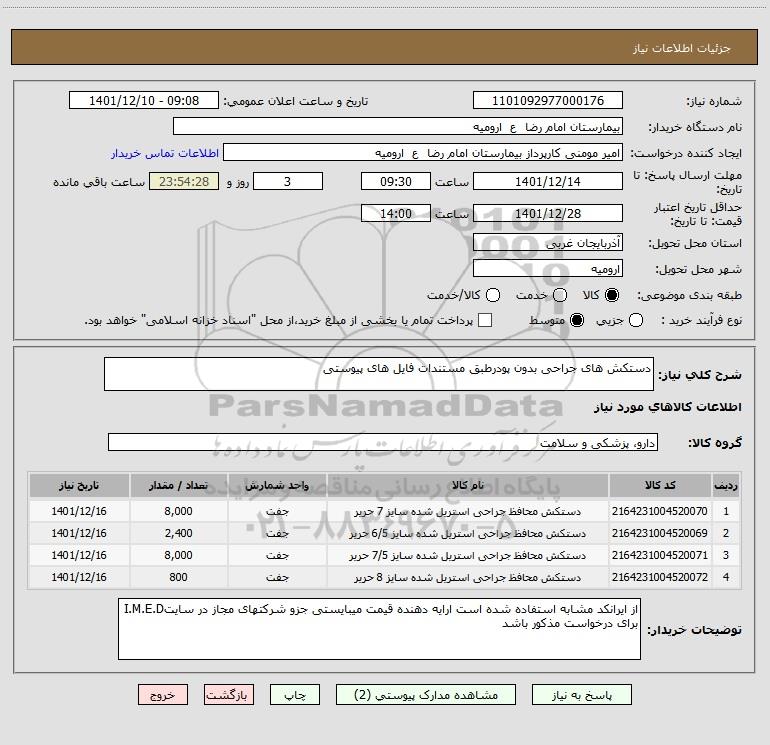View attached documents (2) button
The image size is (770, 745).
pos(426,695)
